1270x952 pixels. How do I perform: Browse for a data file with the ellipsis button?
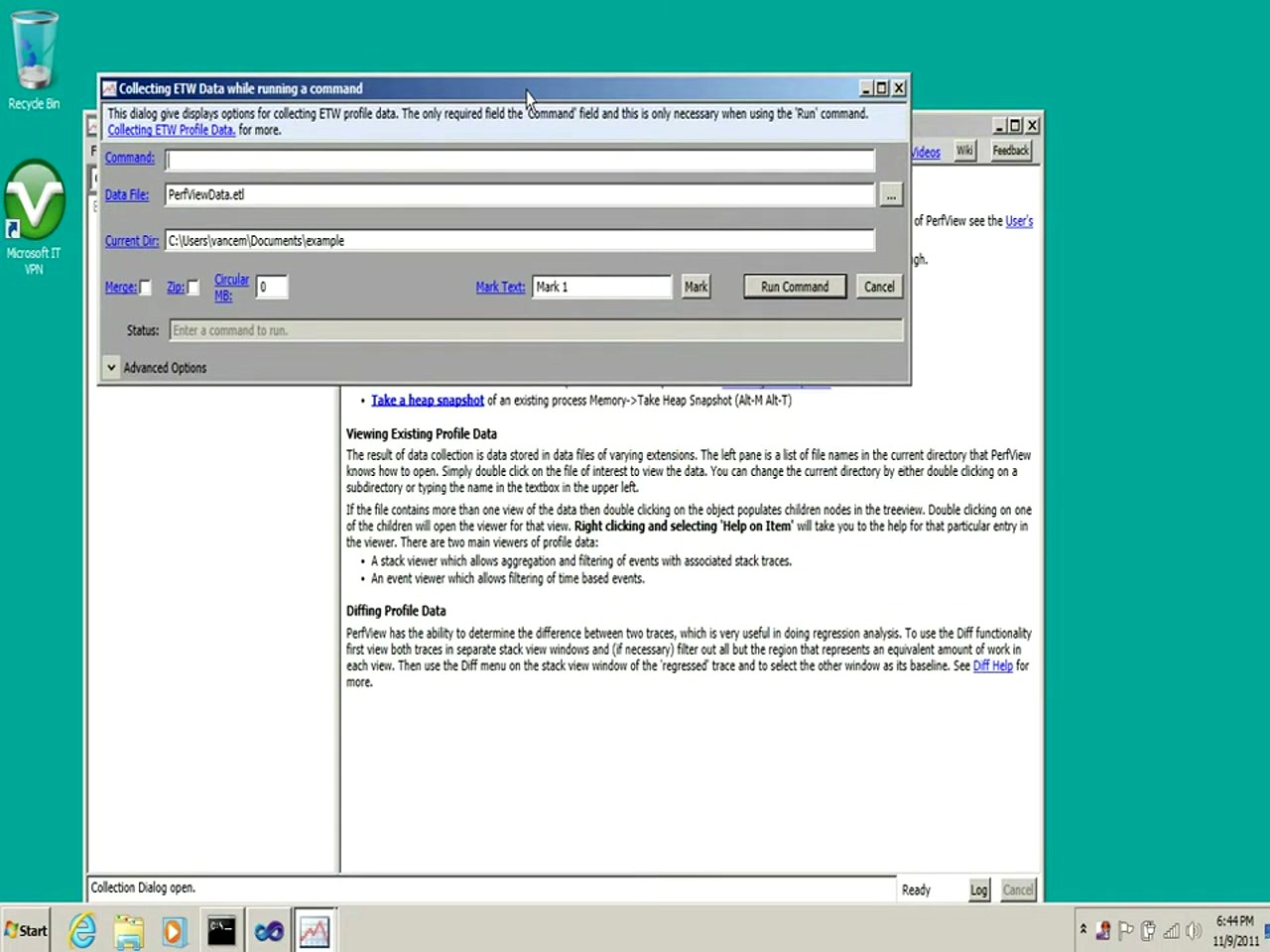coord(890,195)
